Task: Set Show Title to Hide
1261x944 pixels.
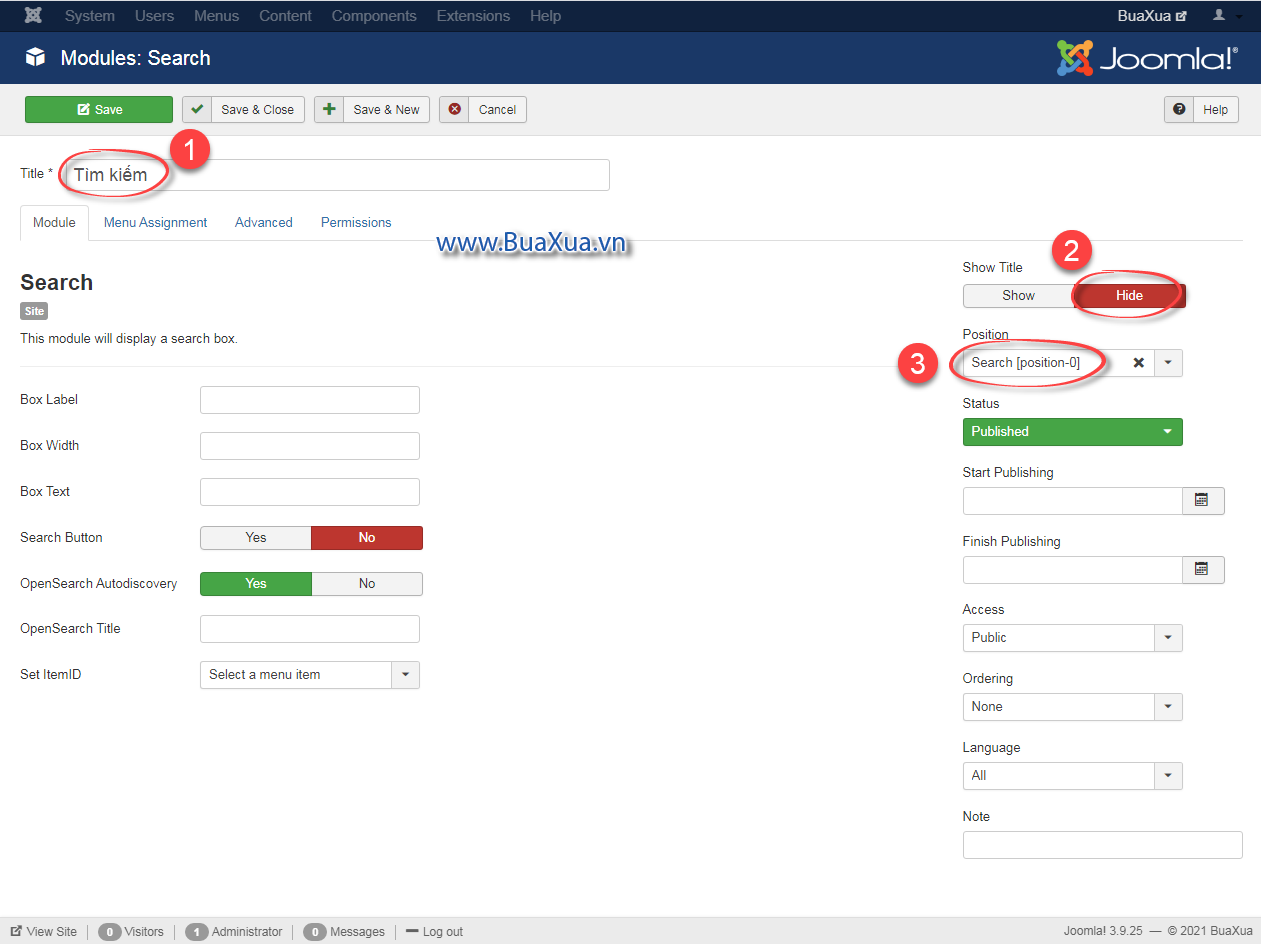Action: click(1129, 295)
